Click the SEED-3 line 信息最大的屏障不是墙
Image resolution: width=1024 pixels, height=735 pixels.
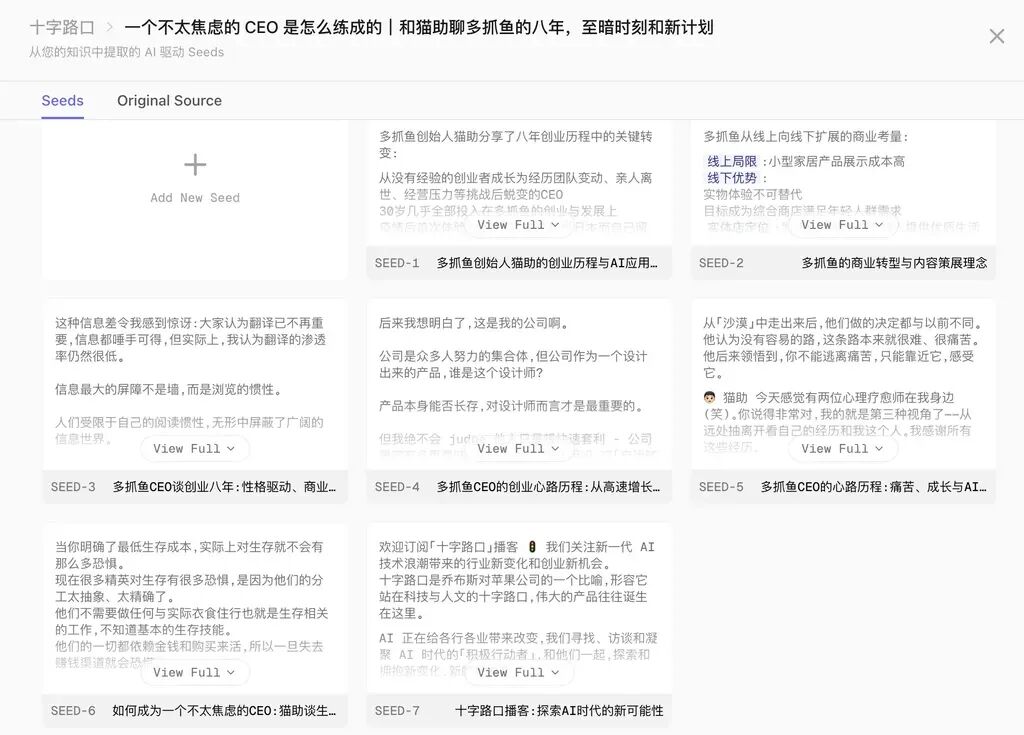coord(168,389)
